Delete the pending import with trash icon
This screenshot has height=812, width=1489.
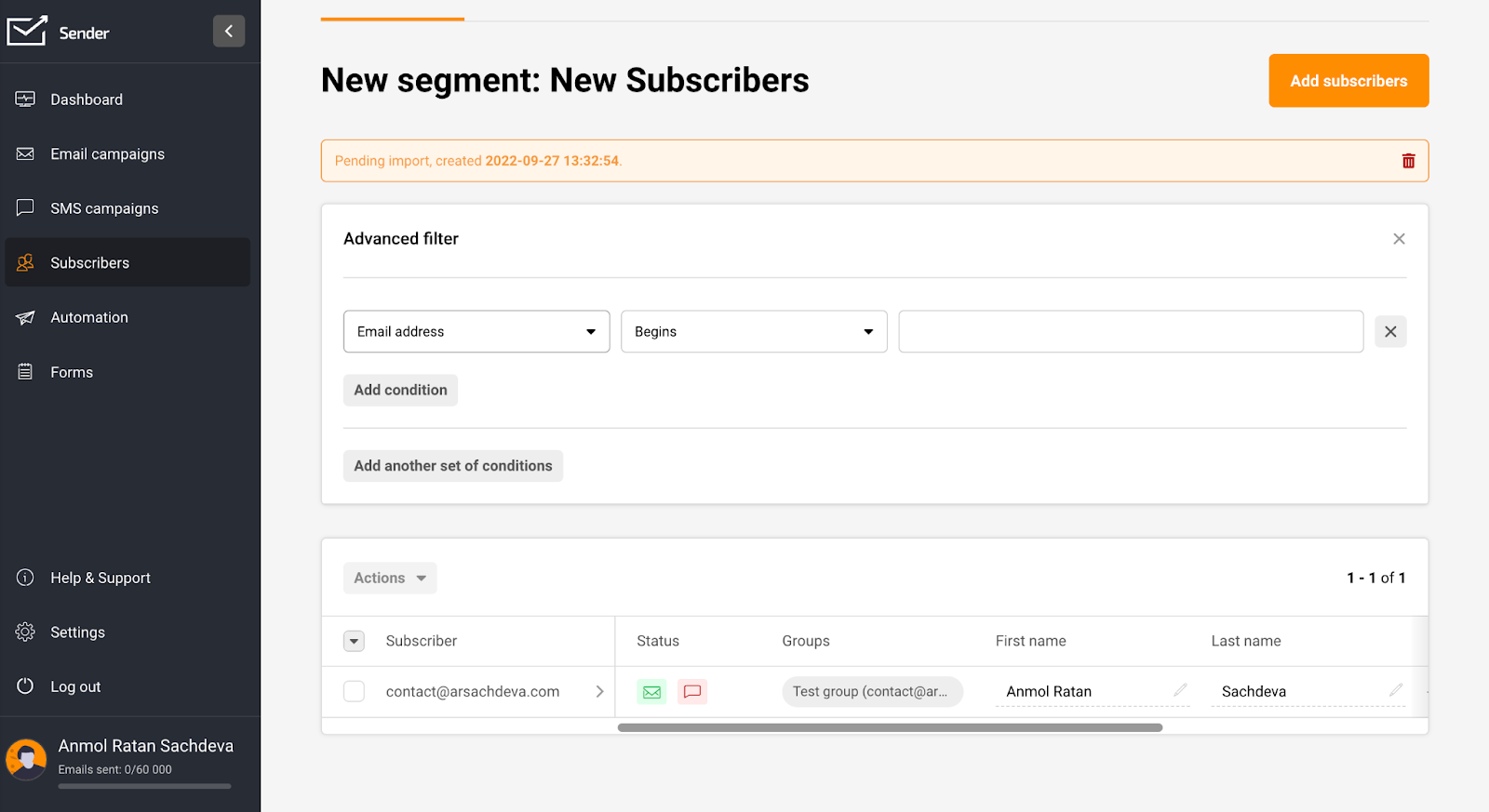(x=1408, y=161)
